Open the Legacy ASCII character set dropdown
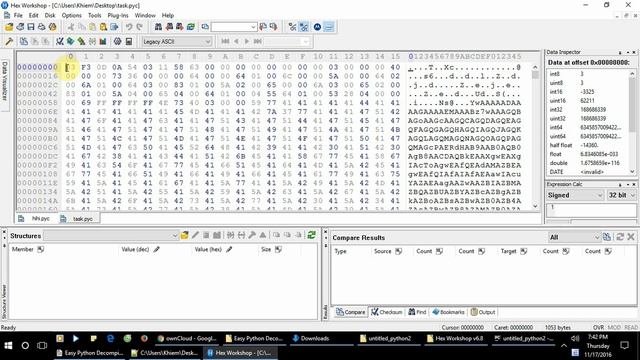The height and width of the screenshot is (360, 640). pyautogui.click(x=177, y=42)
